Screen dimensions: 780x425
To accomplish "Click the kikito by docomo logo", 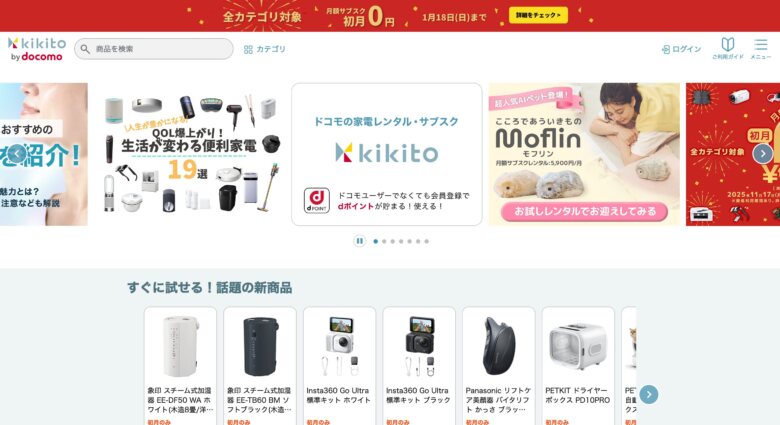I will tap(37, 49).
